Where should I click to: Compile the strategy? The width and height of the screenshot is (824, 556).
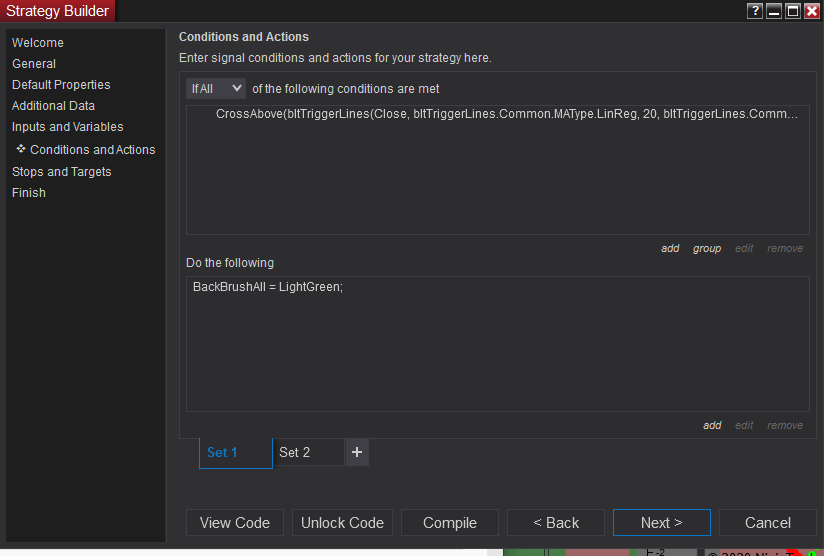[450, 522]
